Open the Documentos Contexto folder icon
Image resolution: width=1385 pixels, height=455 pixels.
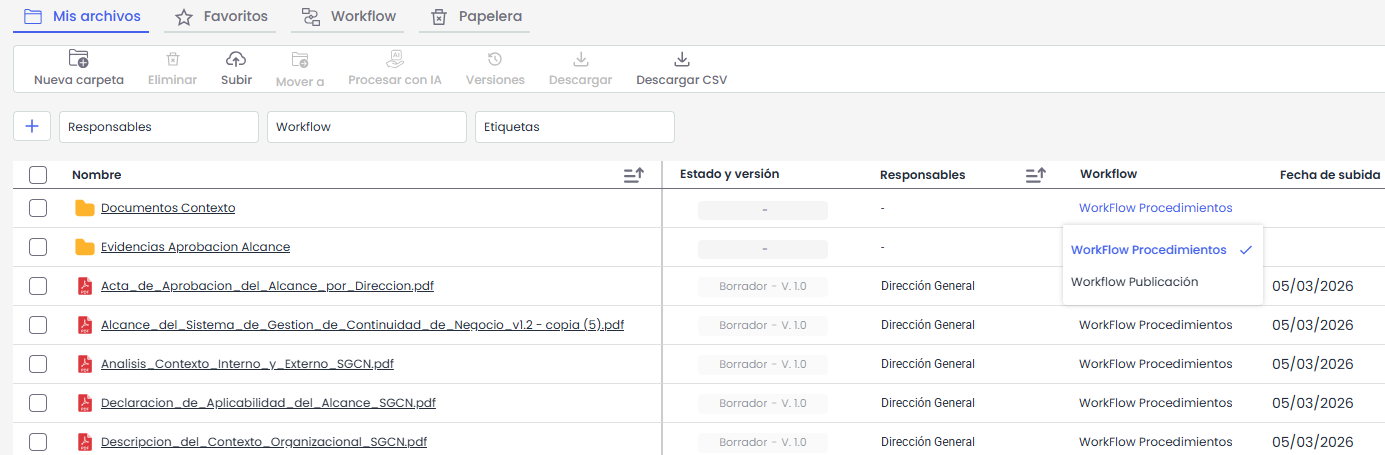[84, 208]
